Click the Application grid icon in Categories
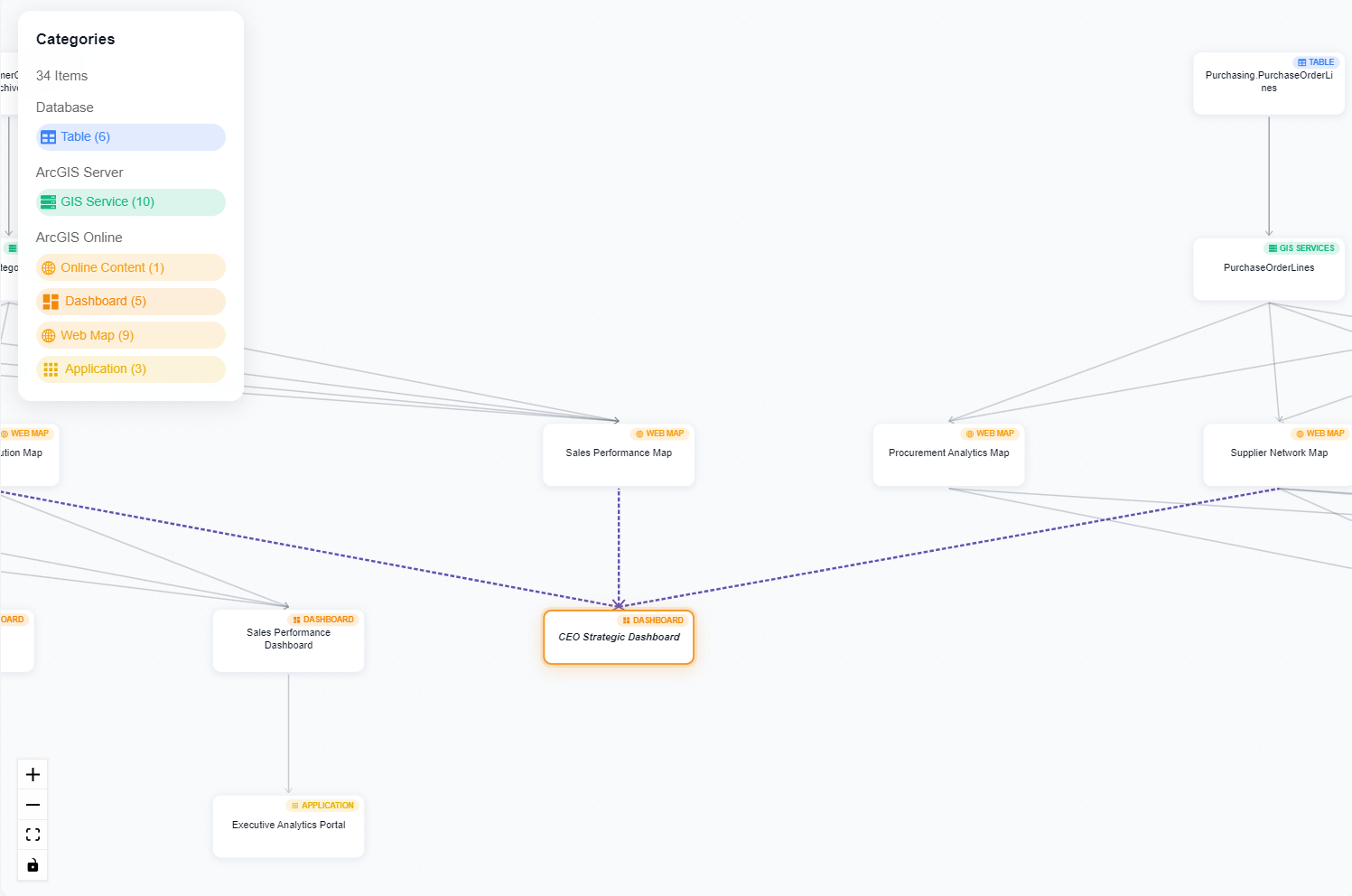 [x=50, y=369]
